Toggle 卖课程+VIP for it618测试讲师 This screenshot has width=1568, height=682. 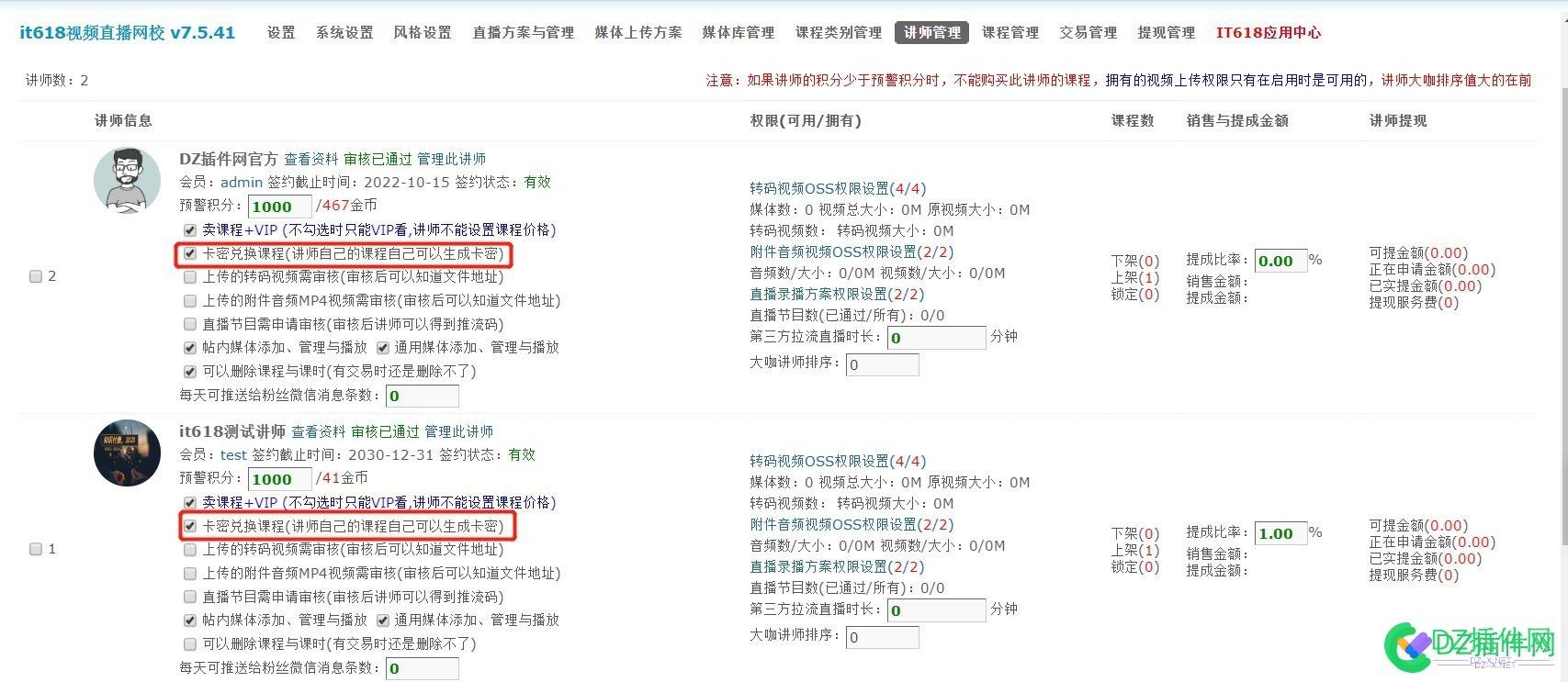click(190, 503)
